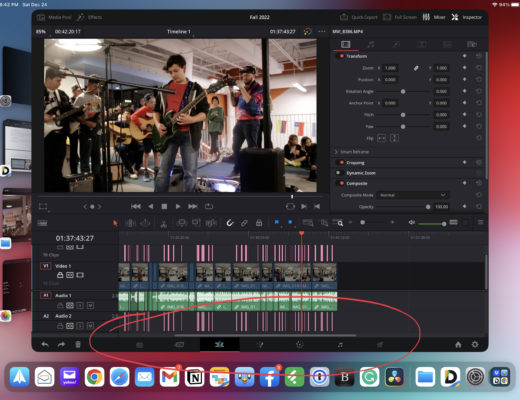This screenshot has width=520, height=400.
Task: Select the File tab in Inspector
Action: (472, 44)
